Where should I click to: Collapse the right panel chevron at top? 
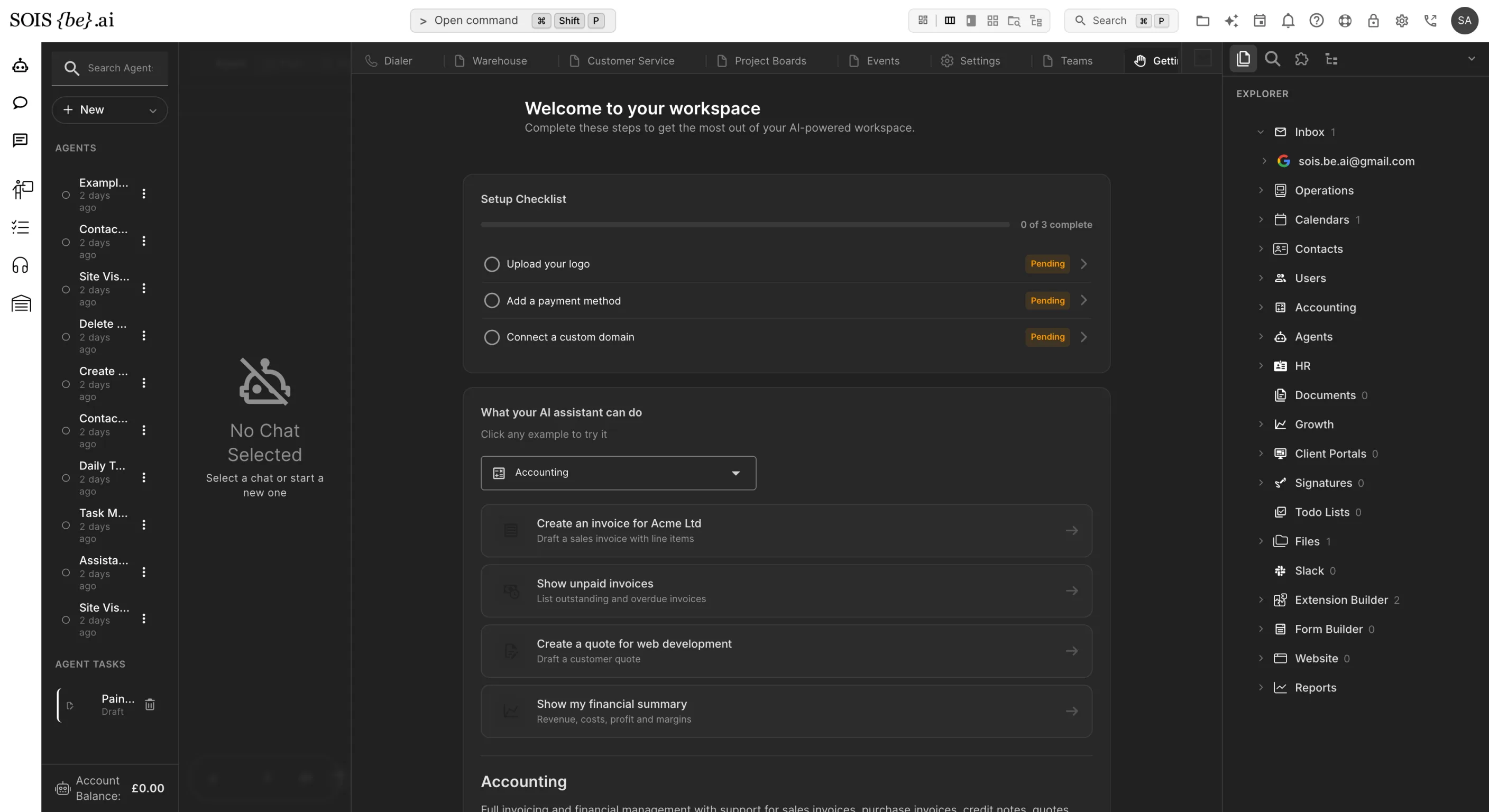(x=1472, y=59)
